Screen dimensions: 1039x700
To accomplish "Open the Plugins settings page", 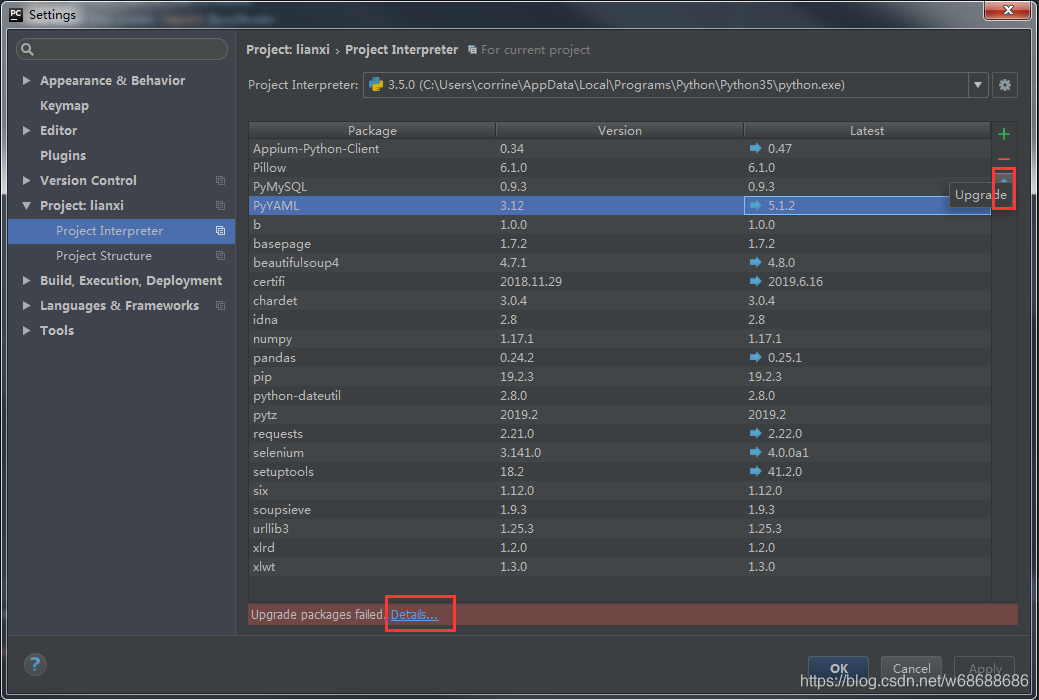I will coord(60,155).
